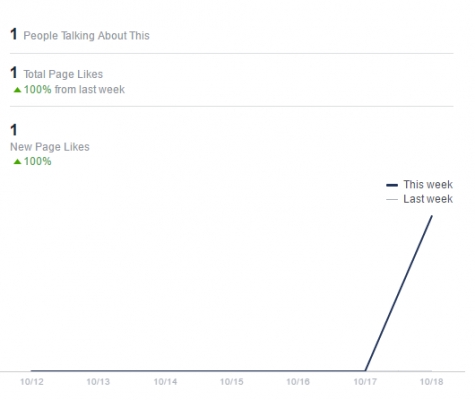Click green arrow beside 100% from last week
475x400 pixels.
(x=17, y=90)
